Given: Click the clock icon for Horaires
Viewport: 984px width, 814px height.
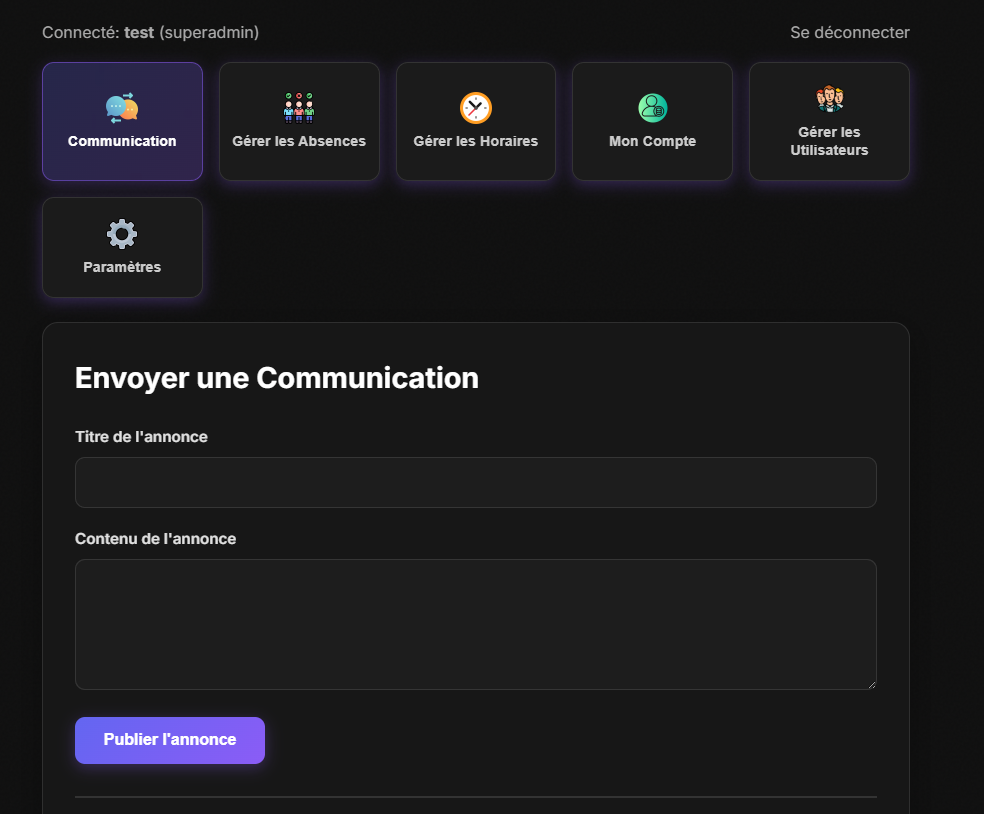Looking at the screenshot, I should [x=476, y=107].
